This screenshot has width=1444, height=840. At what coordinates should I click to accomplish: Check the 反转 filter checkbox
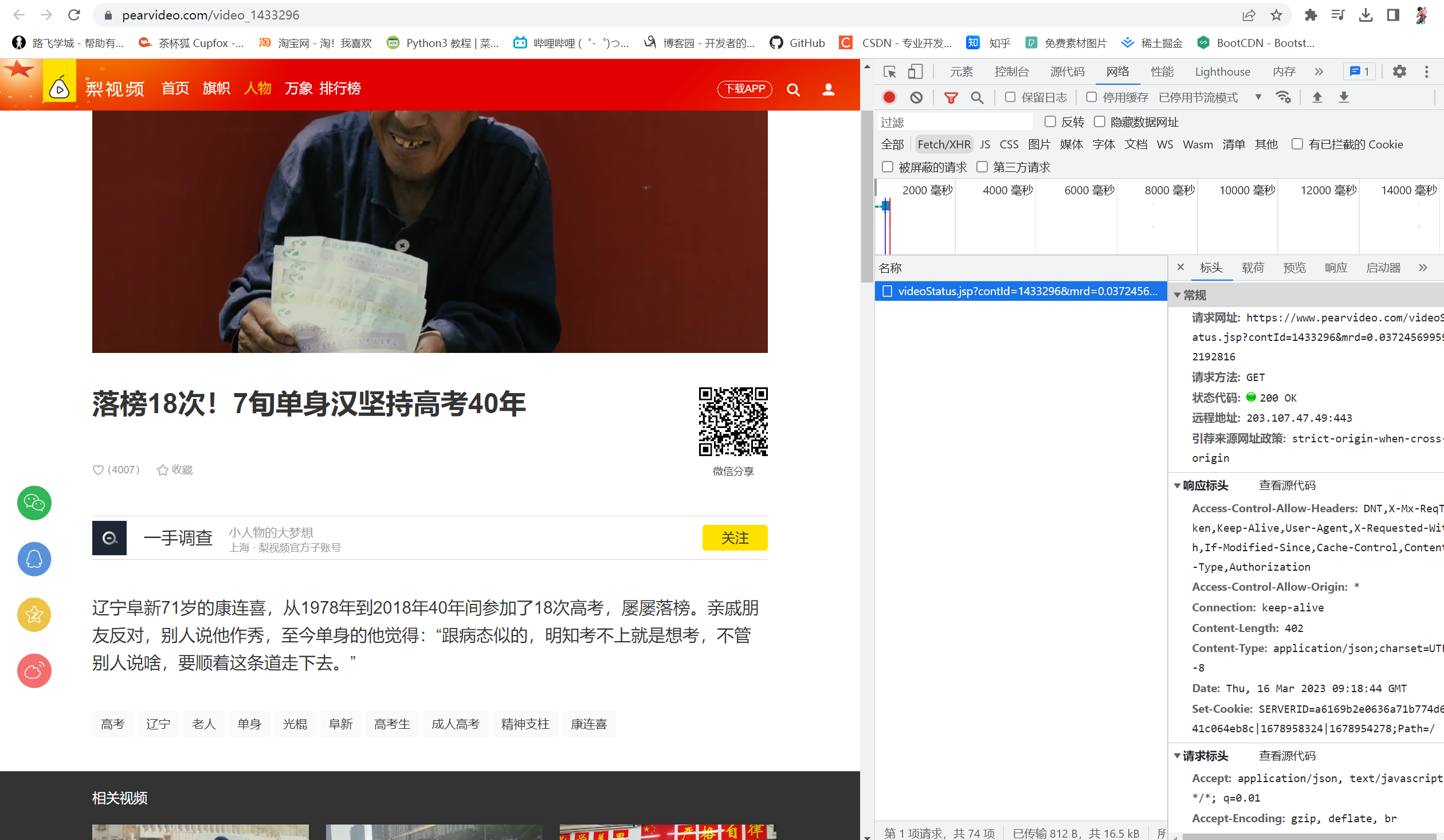[x=1050, y=121]
